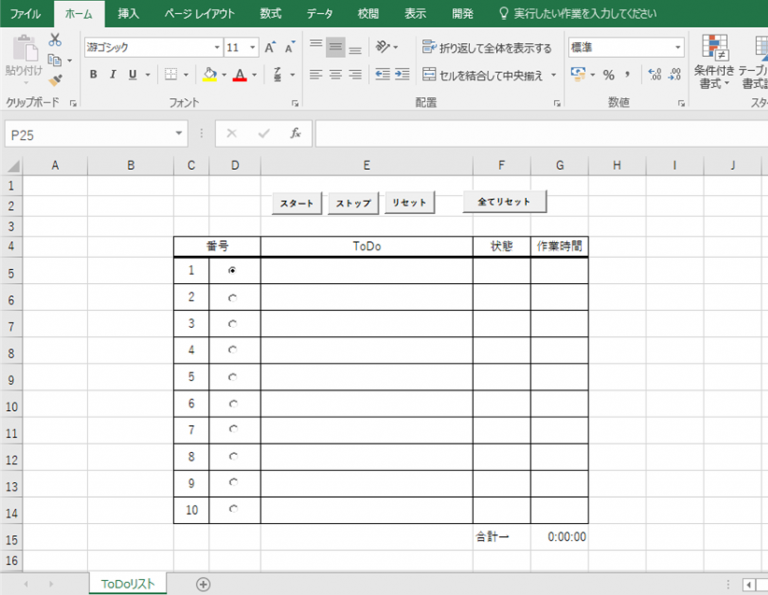
Task: Align text left
Action: click(x=316, y=74)
